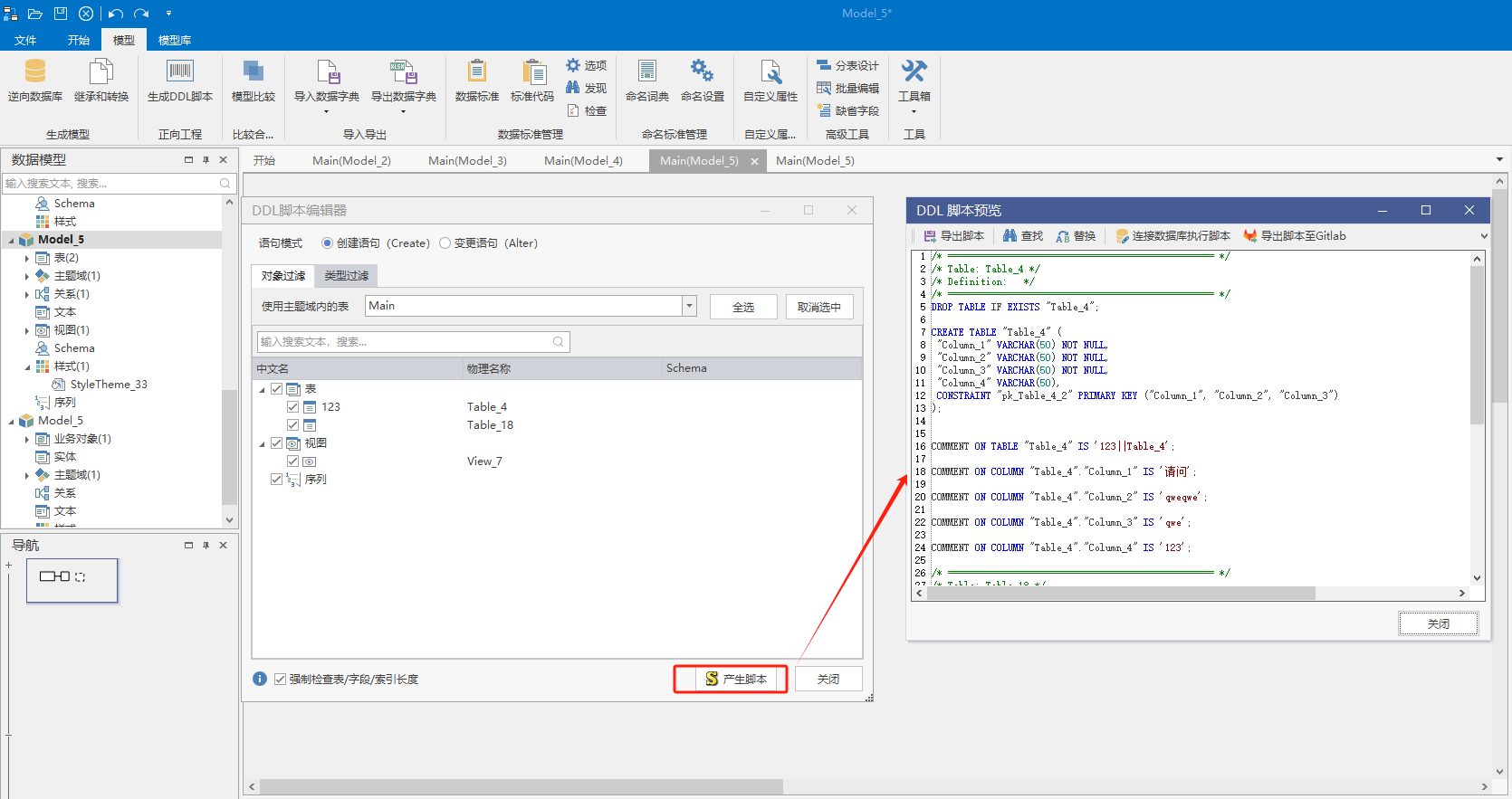Click the 取消选中 button
1512x799 pixels.
[819, 307]
